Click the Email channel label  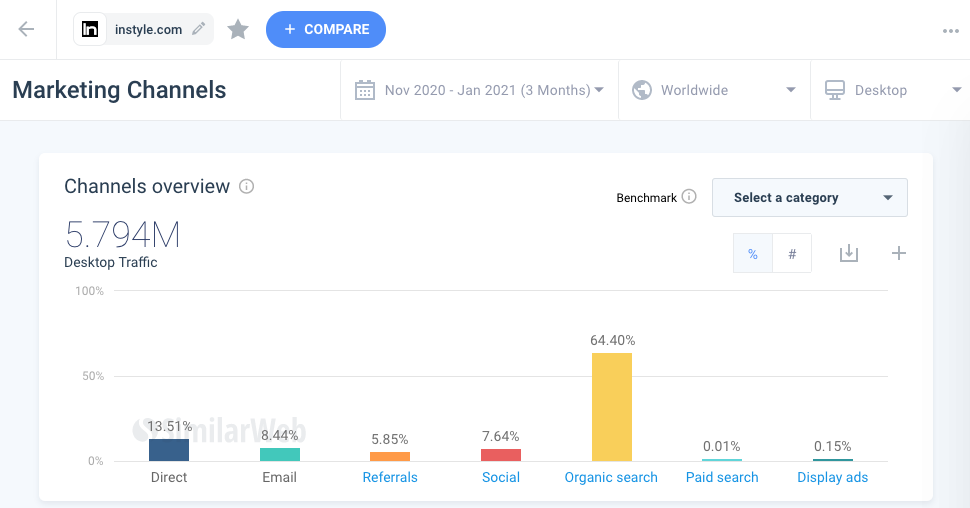(x=280, y=477)
